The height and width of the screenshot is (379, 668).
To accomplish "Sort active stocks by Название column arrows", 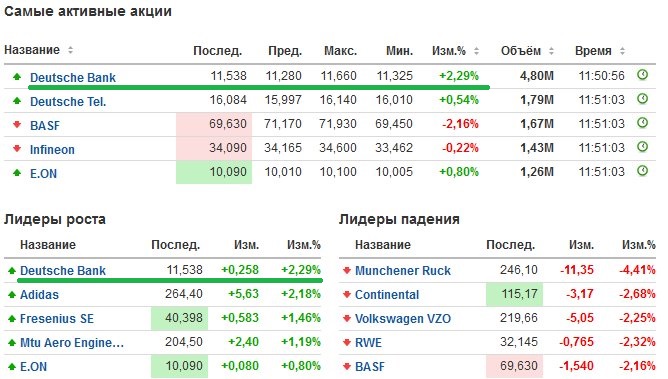I will click(x=70, y=50).
